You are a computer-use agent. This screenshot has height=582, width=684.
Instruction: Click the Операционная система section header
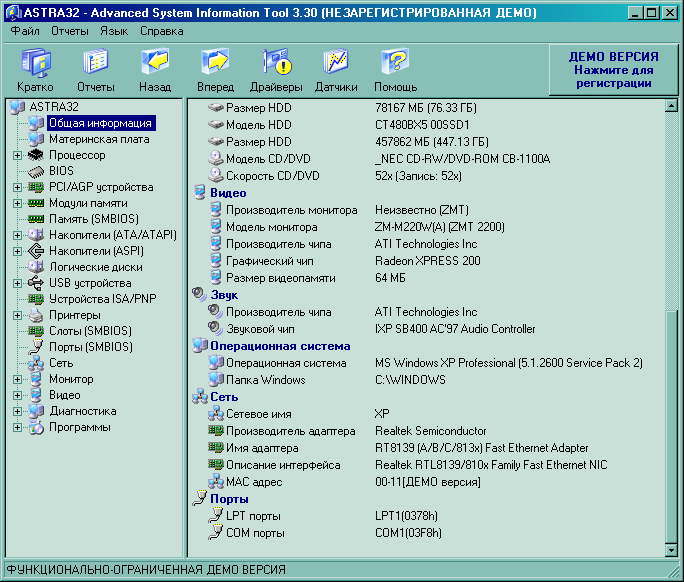(x=280, y=346)
